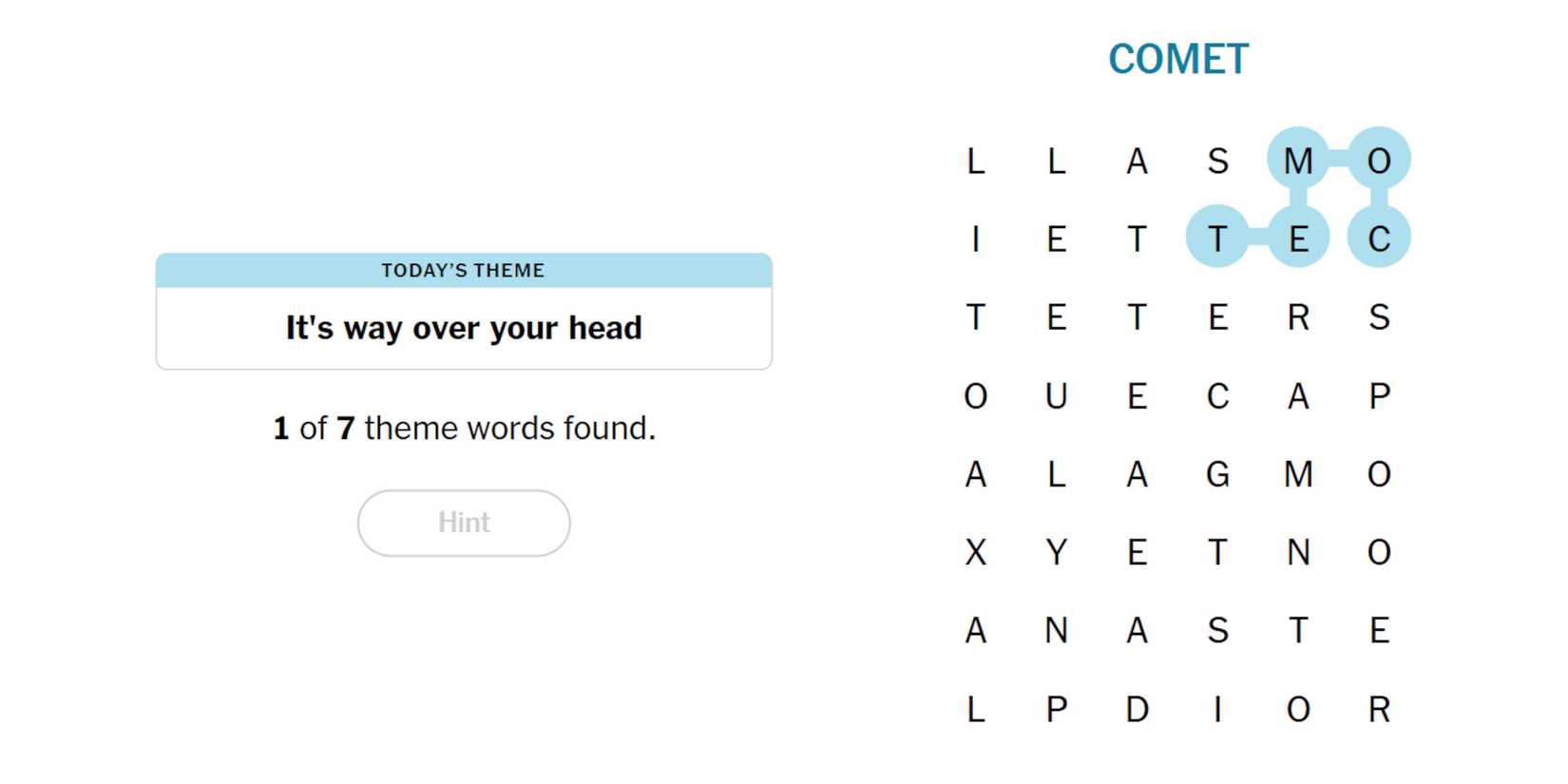Click the letter G in the fifth row
Image resolution: width=1568 pixels, height=784 pixels.
1217,474
